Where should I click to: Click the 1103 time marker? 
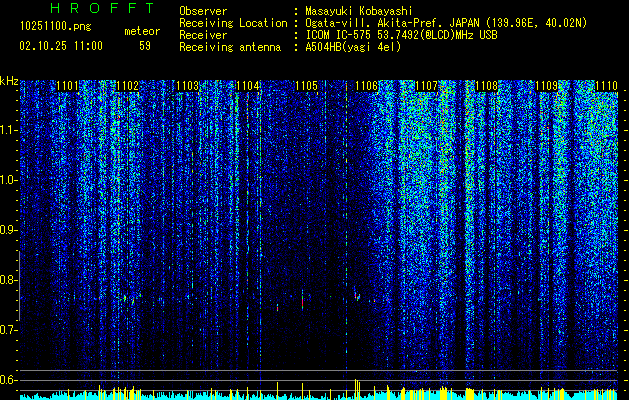coord(187,86)
